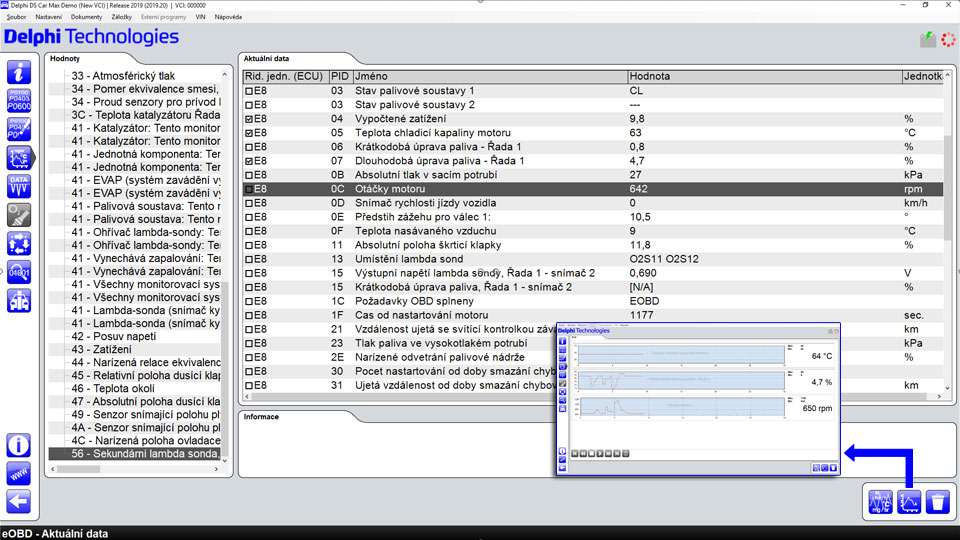Open the DATA parameters icon
The width and height of the screenshot is (960, 540).
(19, 186)
